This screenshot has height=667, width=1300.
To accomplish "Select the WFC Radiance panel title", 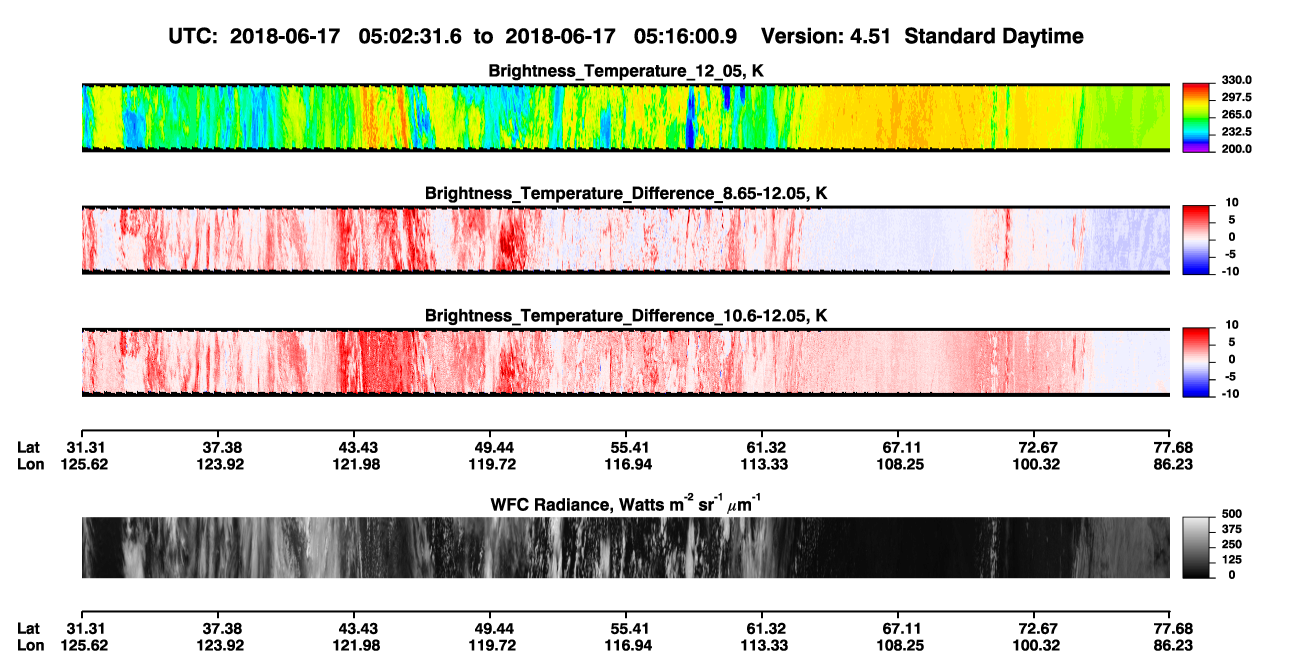I will (626, 504).
